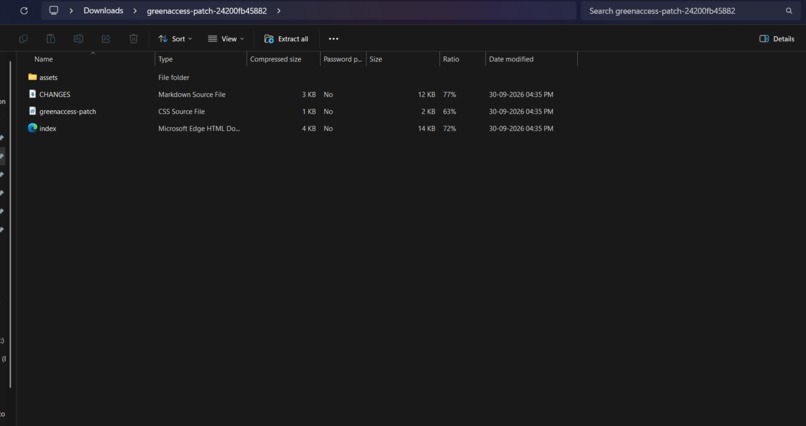806x426 pixels.
Task: Sort by the Name column header
Action: pos(86,59)
